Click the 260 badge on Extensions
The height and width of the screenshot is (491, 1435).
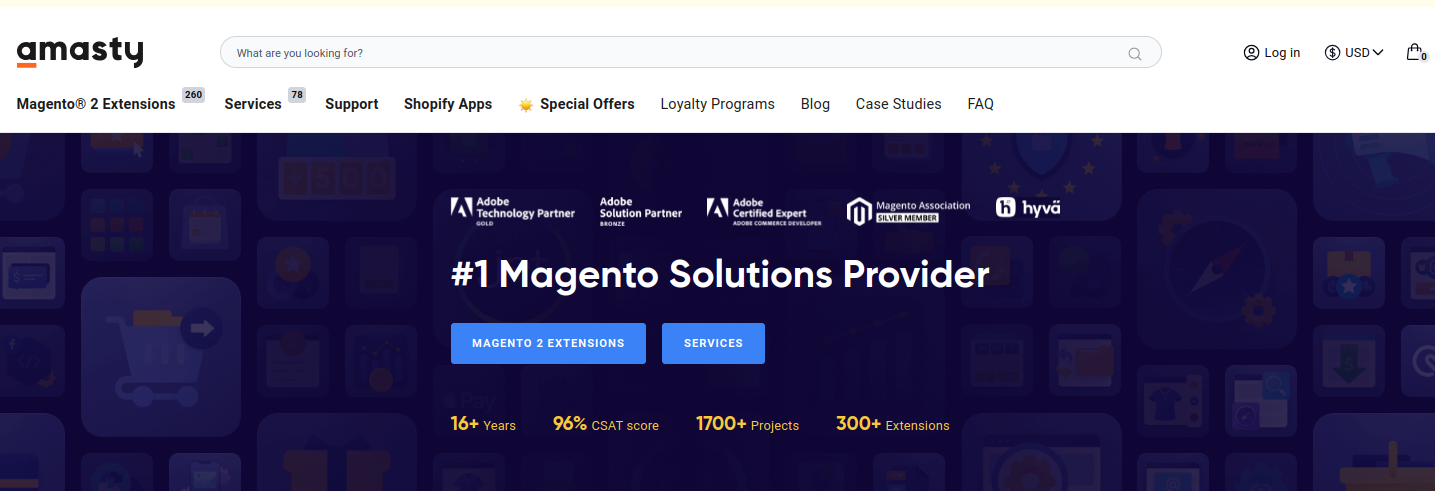[x=193, y=95]
